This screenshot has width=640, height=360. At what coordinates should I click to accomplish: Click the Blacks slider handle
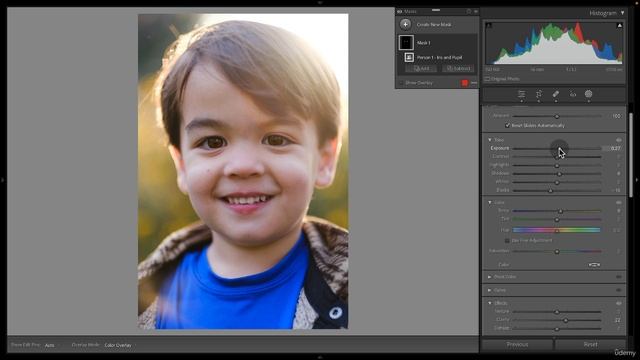[551, 191]
